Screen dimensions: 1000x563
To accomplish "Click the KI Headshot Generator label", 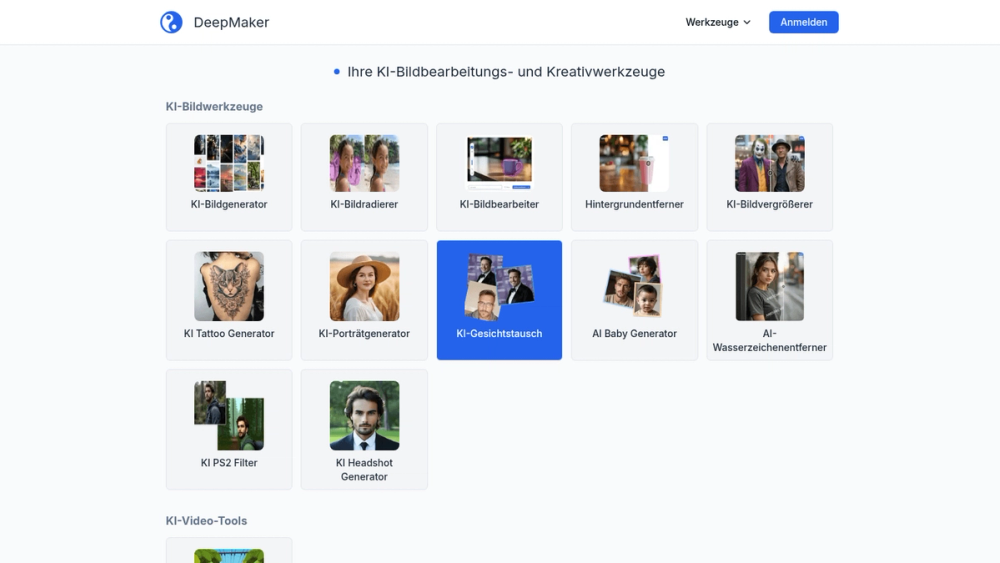I will point(364,470).
